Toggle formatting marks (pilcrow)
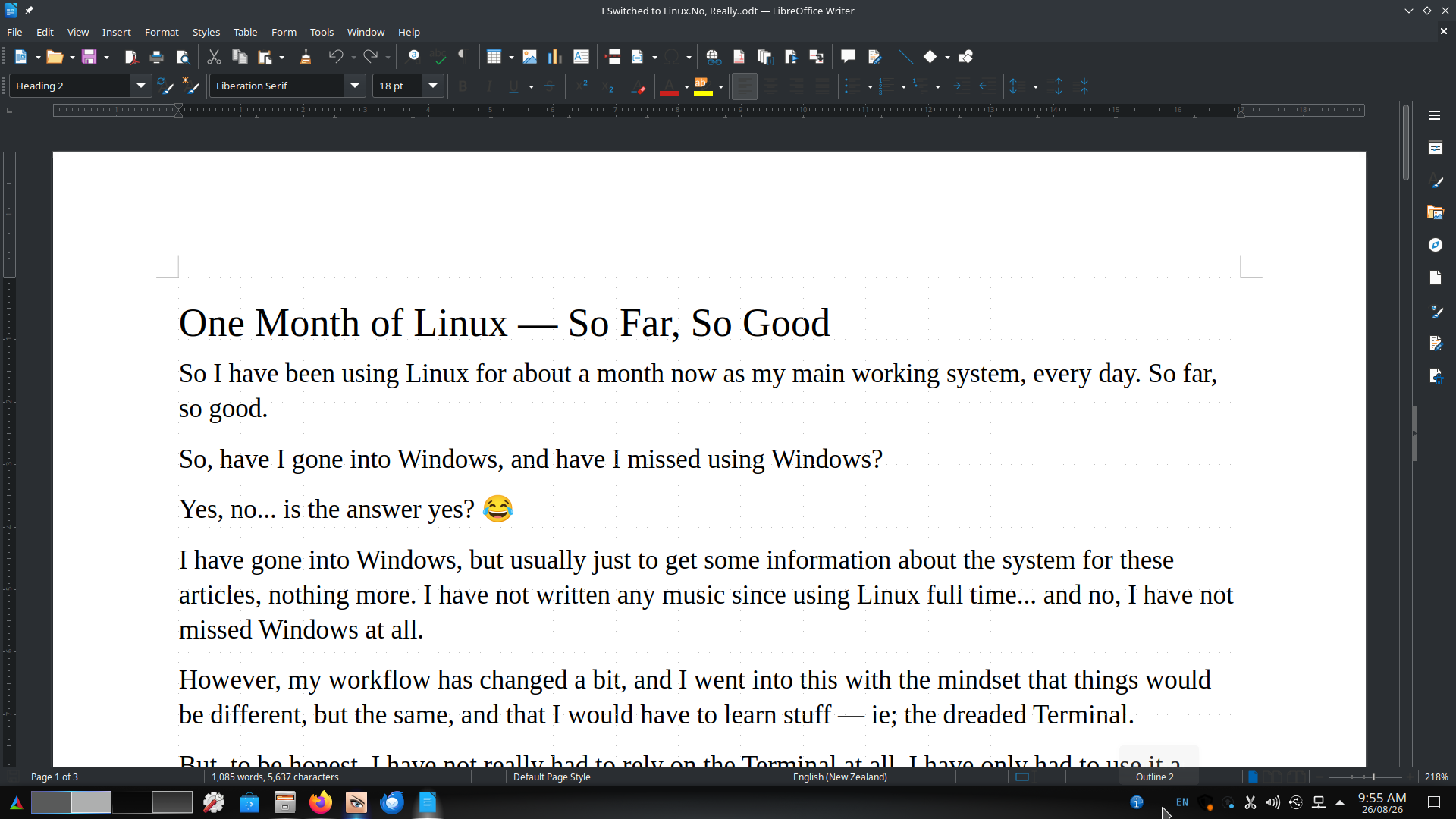 click(x=462, y=57)
